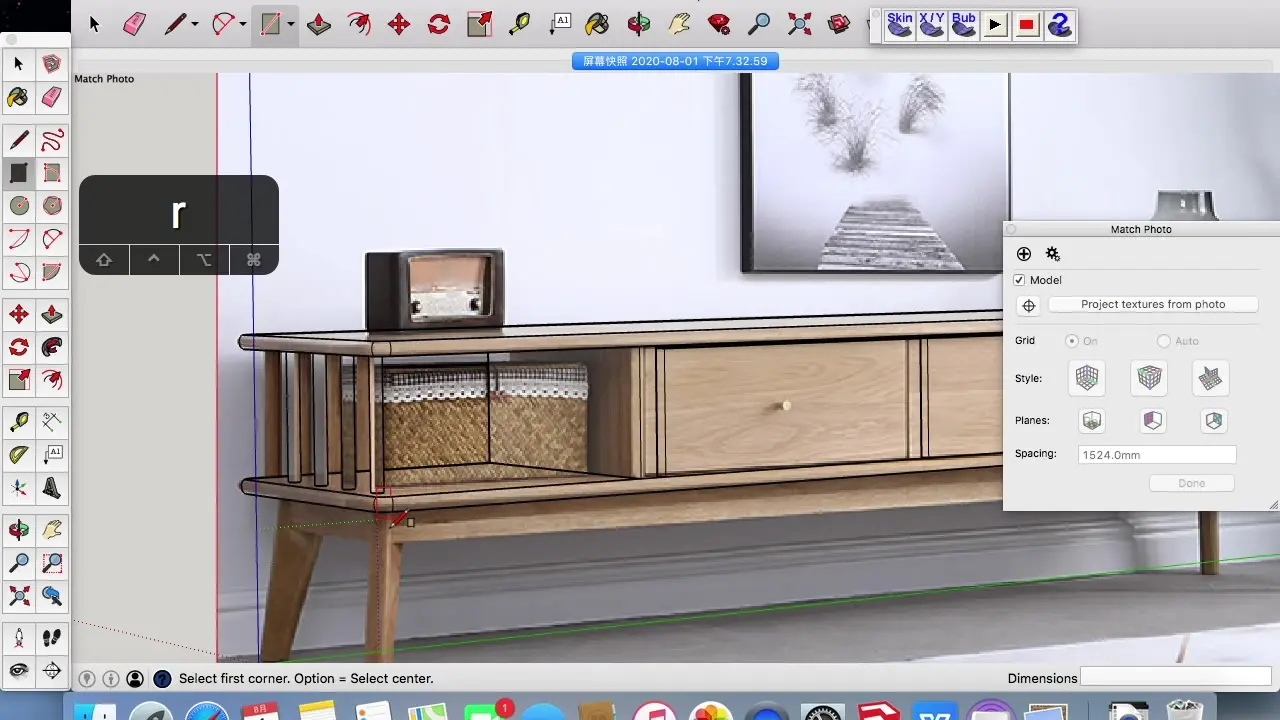Click the crosshair icon beside Project textures
This screenshot has height=720, width=1280.
point(1029,306)
